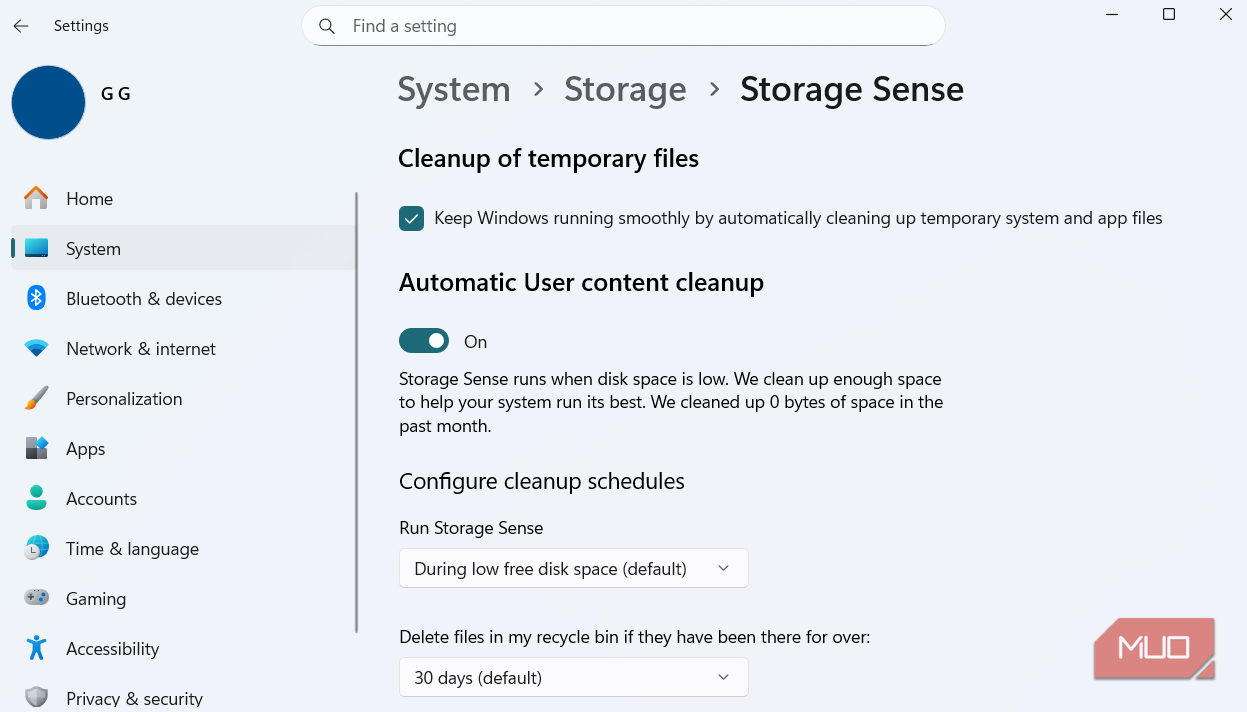The width and height of the screenshot is (1247, 712).
Task: Click the search magnifier icon
Action: pos(327,26)
